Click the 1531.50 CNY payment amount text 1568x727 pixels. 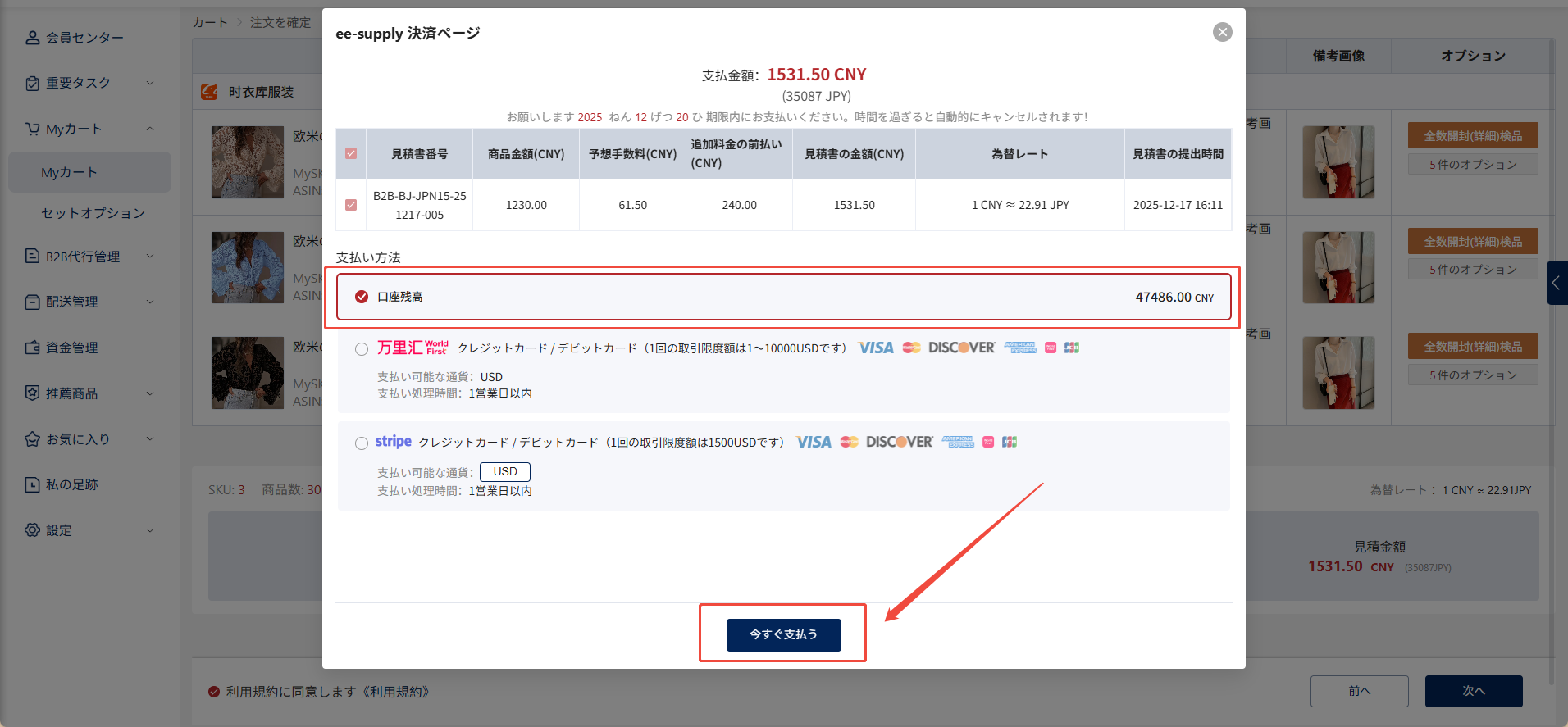coord(817,75)
